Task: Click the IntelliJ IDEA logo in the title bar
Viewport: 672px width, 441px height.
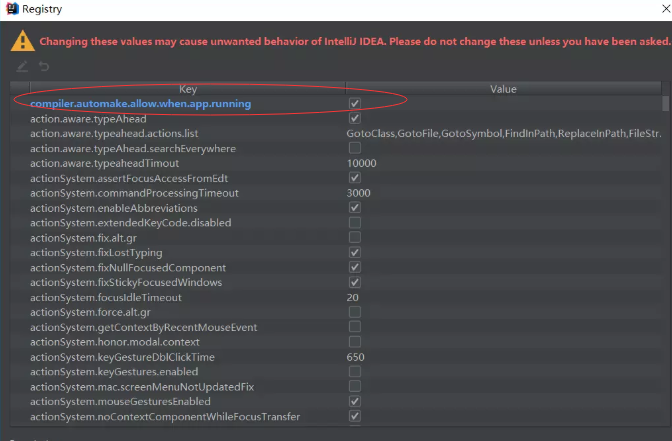Action: 12,9
